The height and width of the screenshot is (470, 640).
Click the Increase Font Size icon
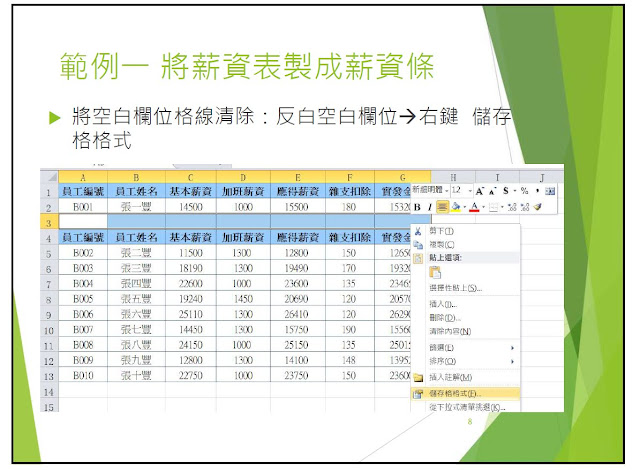click(x=480, y=191)
